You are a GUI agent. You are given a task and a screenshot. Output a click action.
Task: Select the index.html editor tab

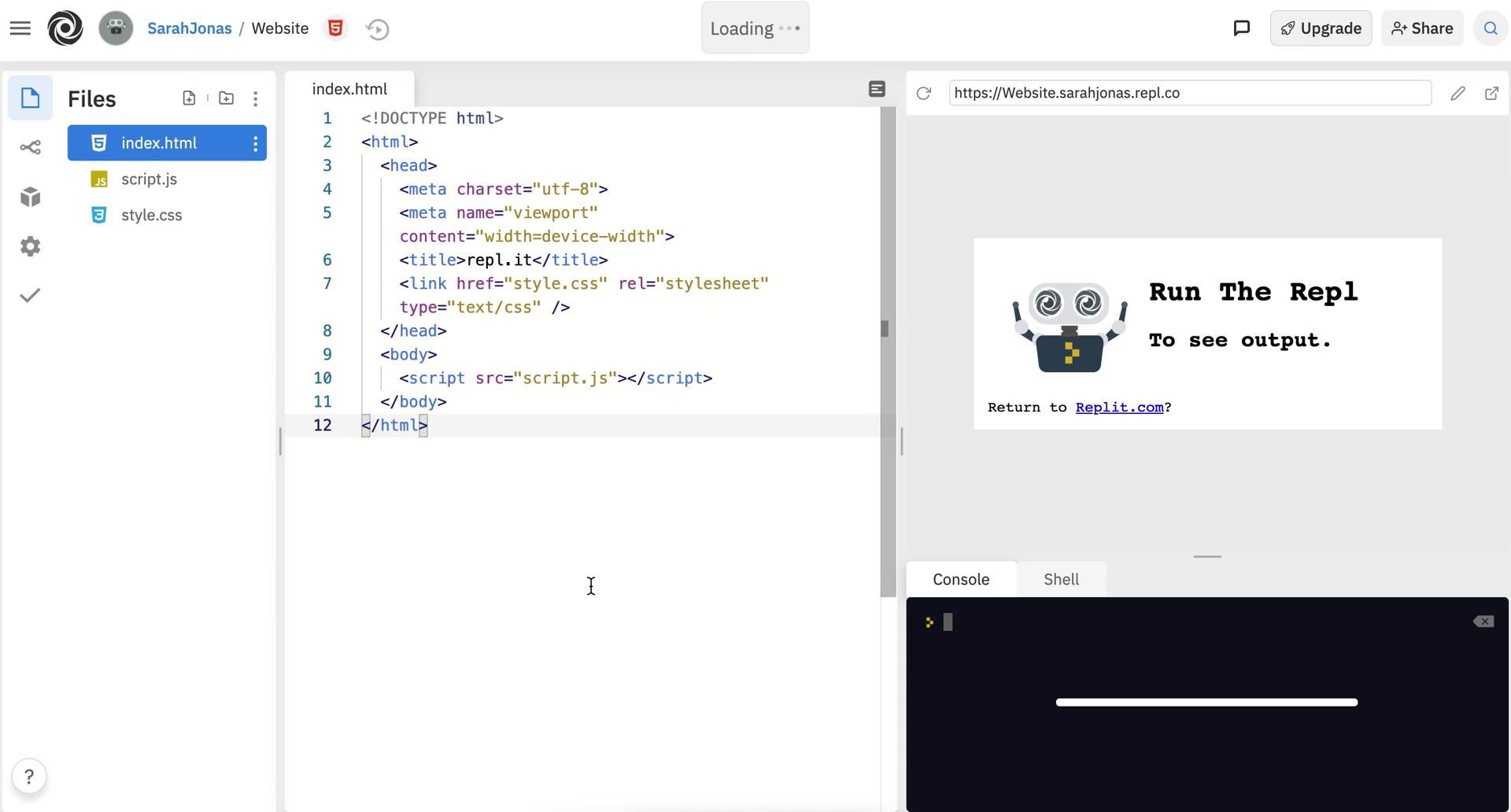(349, 88)
